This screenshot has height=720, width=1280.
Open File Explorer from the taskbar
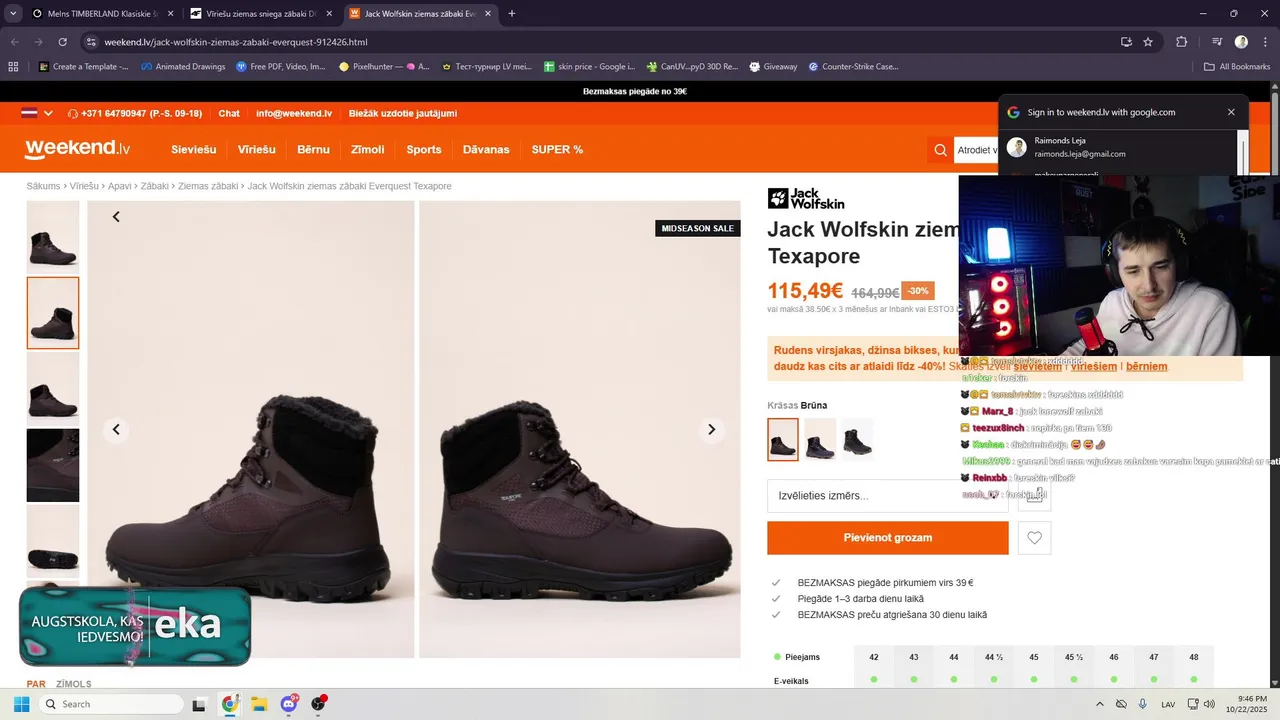coord(259,704)
